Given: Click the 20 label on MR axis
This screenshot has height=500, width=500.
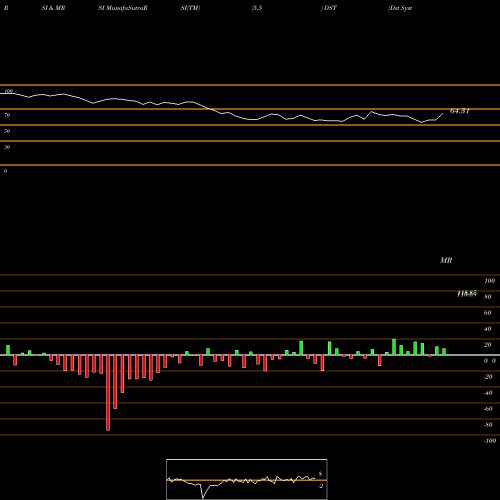Looking at the screenshot, I should (488, 345).
